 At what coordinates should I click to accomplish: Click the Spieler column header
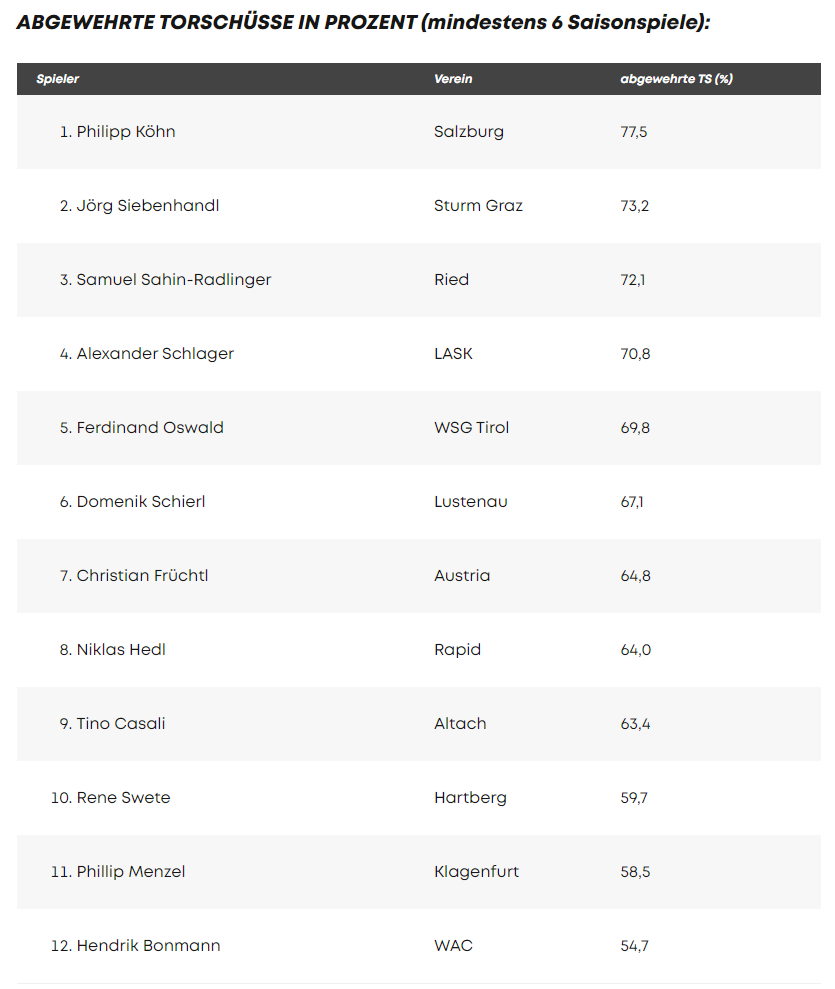tap(57, 79)
